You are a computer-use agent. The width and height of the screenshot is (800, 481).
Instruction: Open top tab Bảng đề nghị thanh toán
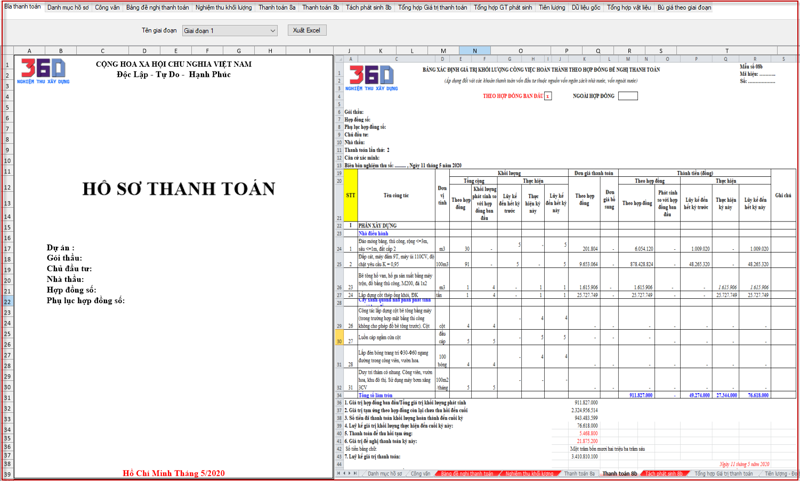point(157,8)
